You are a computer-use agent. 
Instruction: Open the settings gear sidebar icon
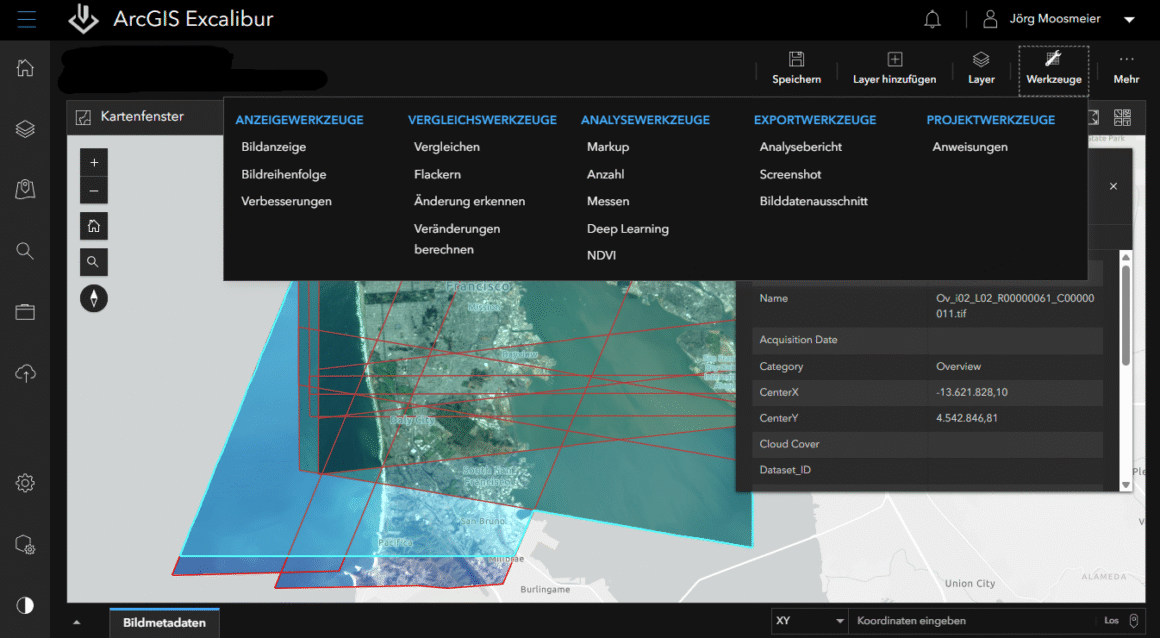click(x=25, y=483)
